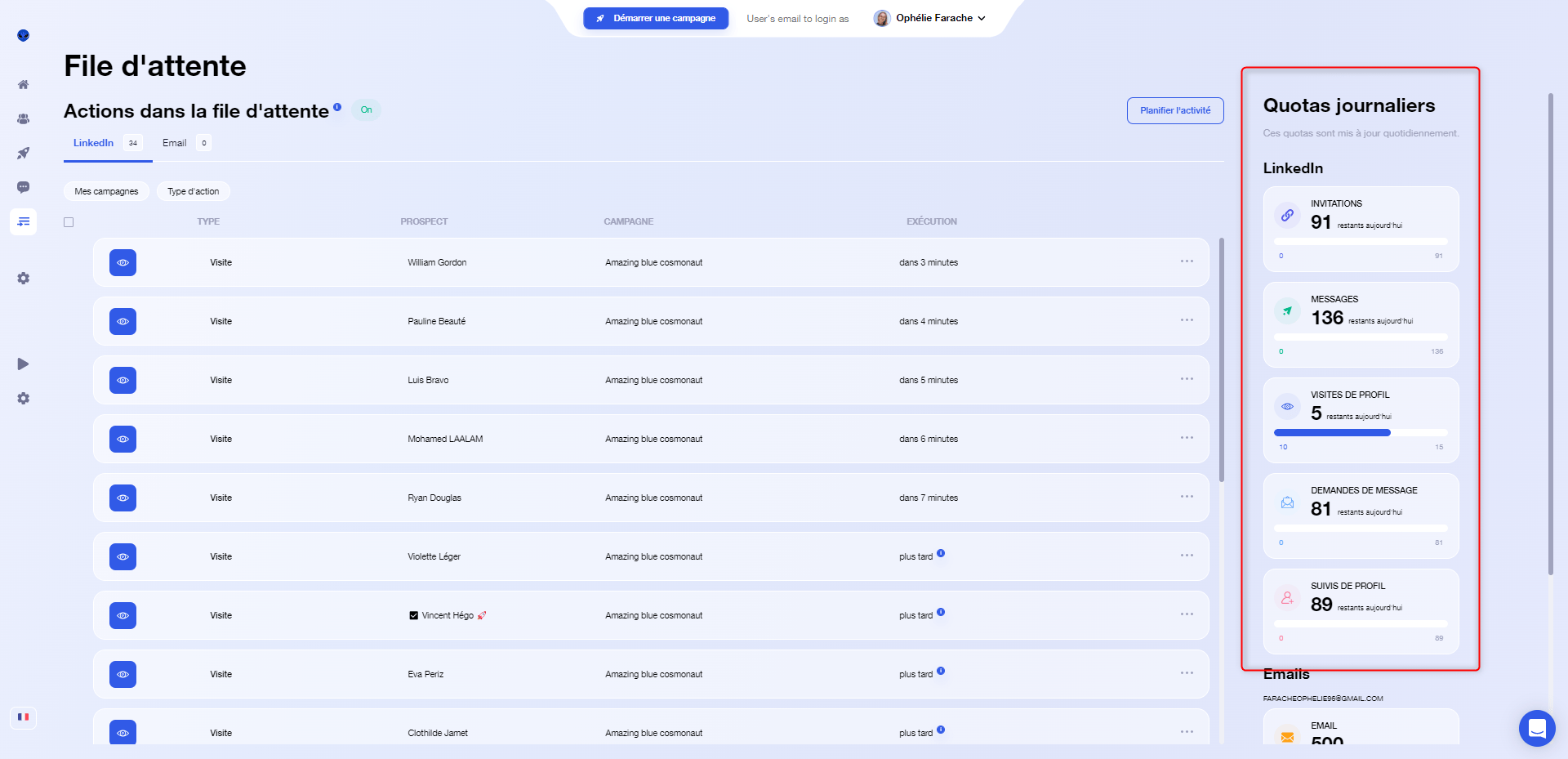Click the Planifier l'activité button
The height and width of the screenshot is (759, 1568).
click(x=1175, y=110)
